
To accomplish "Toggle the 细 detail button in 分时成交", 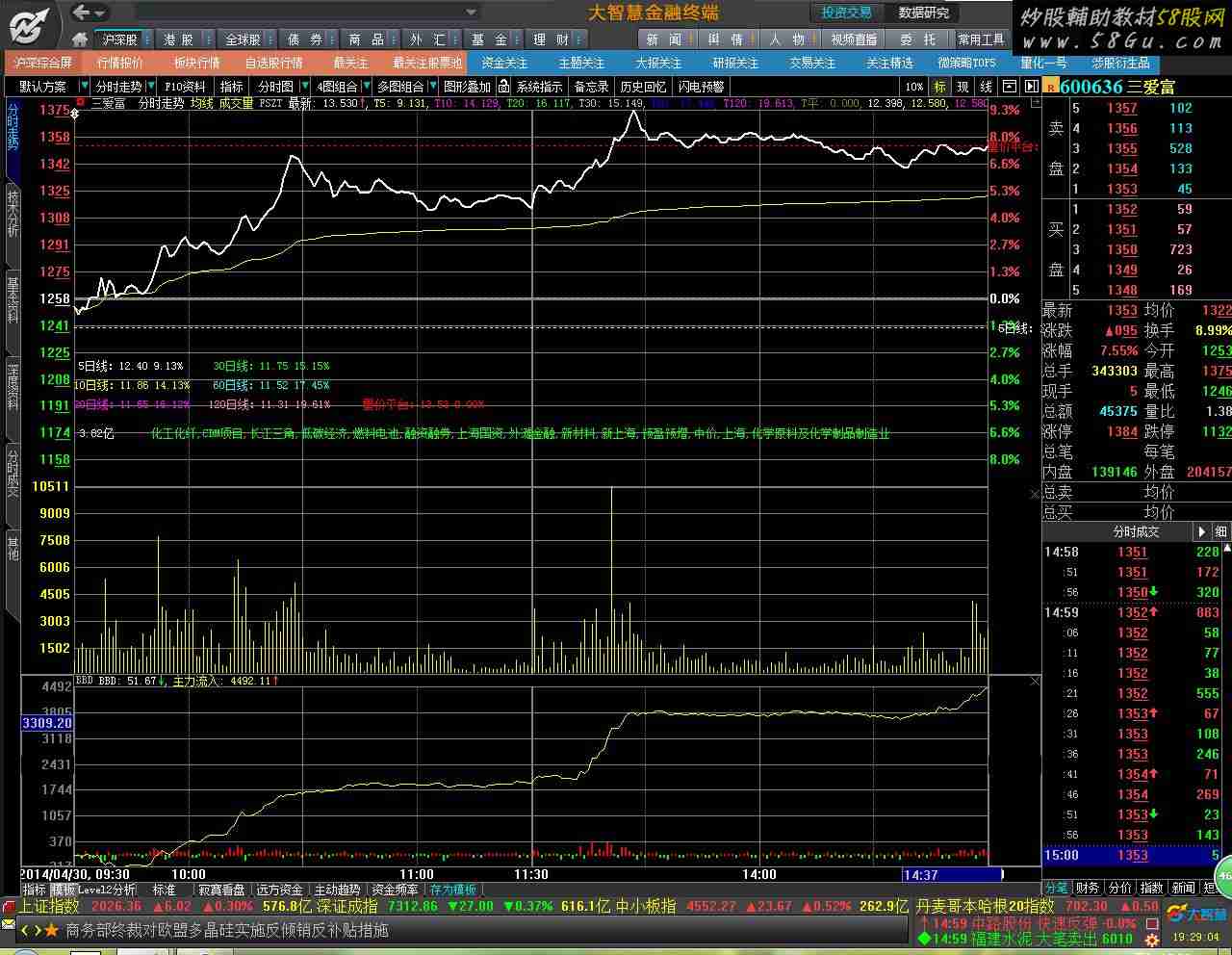I will [x=1220, y=531].
